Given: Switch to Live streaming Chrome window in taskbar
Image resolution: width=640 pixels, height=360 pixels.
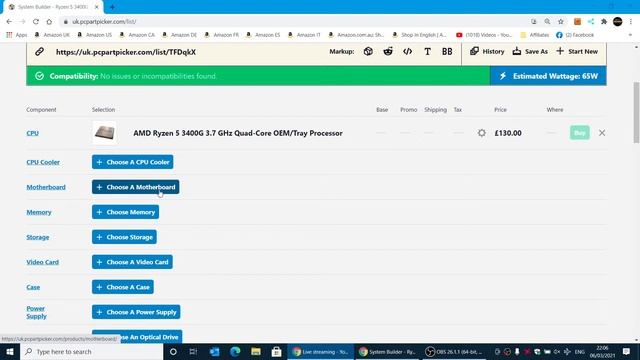Looking at the screenshot, I should point(321,351).
